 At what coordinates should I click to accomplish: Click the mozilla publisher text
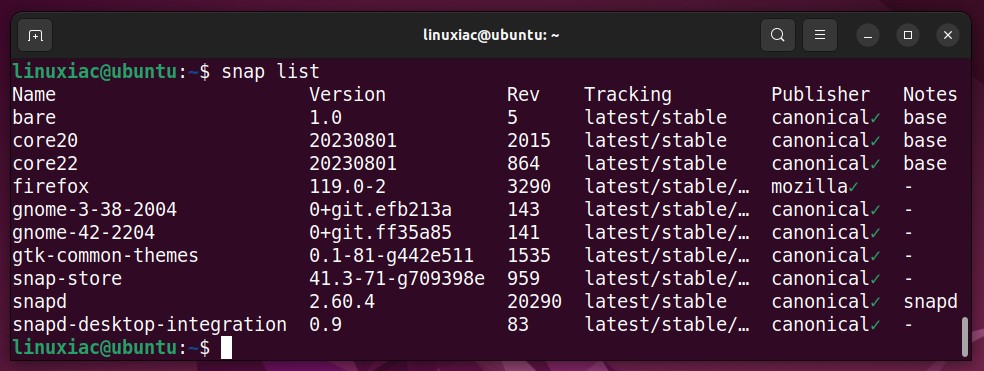(810, 186)
